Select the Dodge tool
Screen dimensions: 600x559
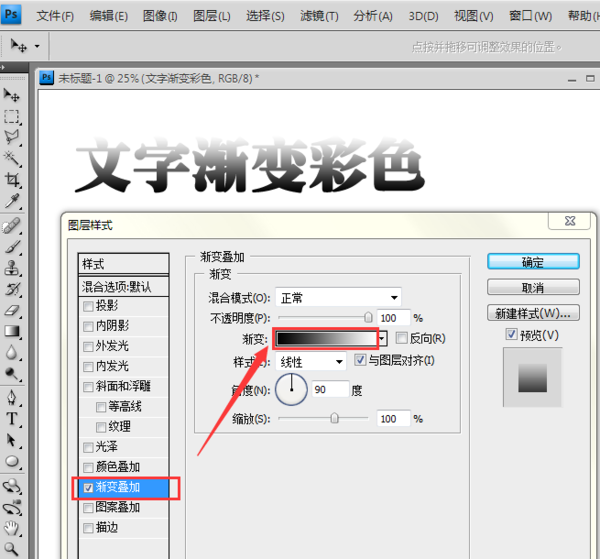coord(11,373)
